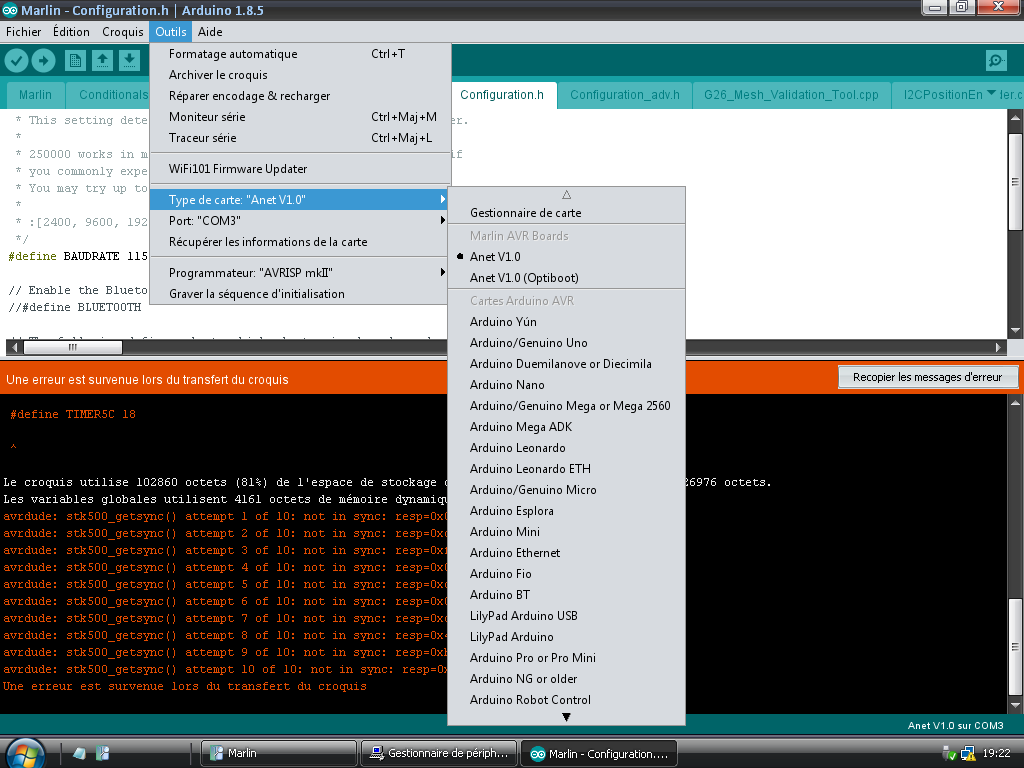
Task: Open the Fichier menu
Action: (x=24, y=31)
